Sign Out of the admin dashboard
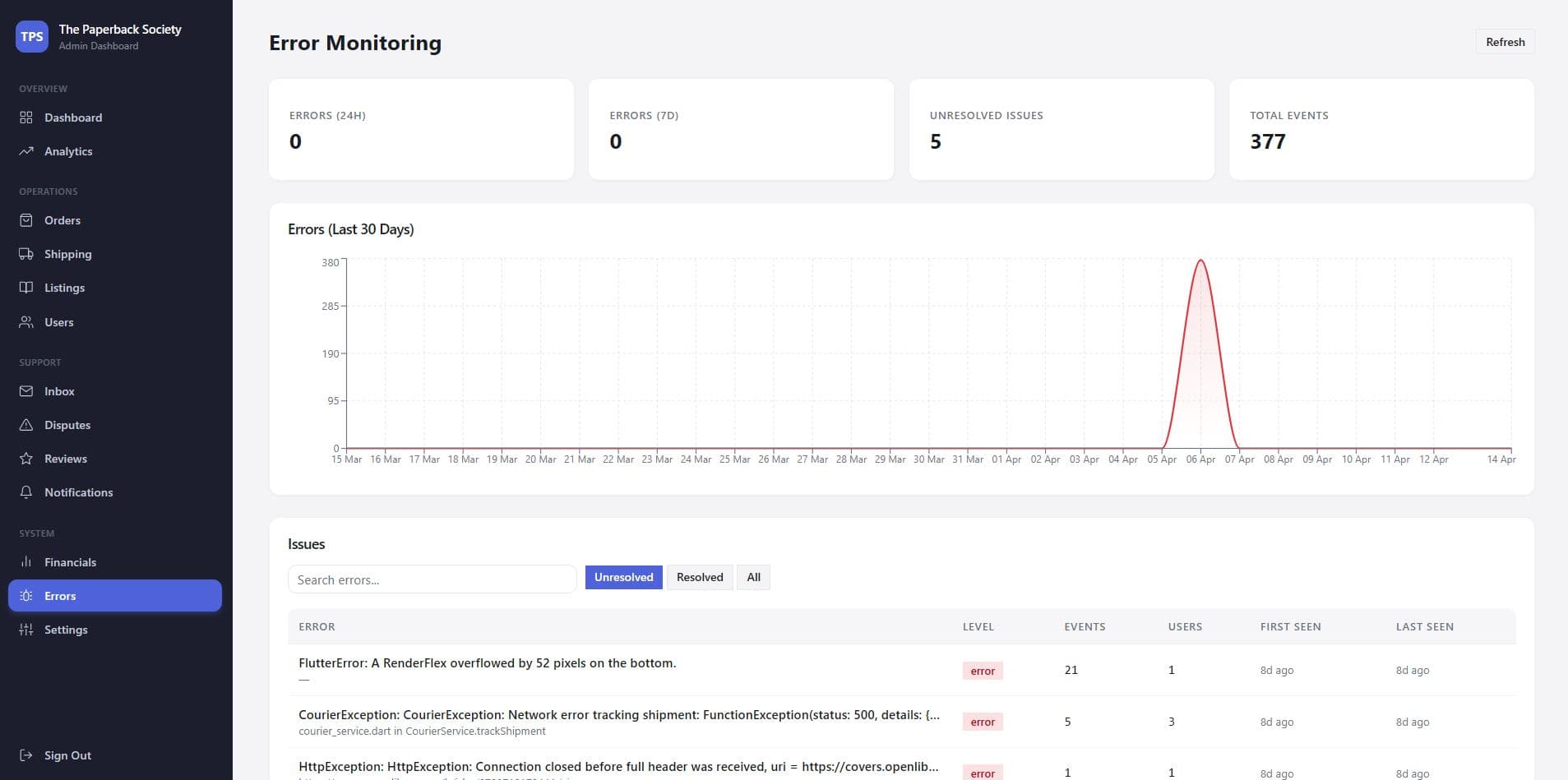1568x780 pixels. pyautogui.click(x=56, y=755)
